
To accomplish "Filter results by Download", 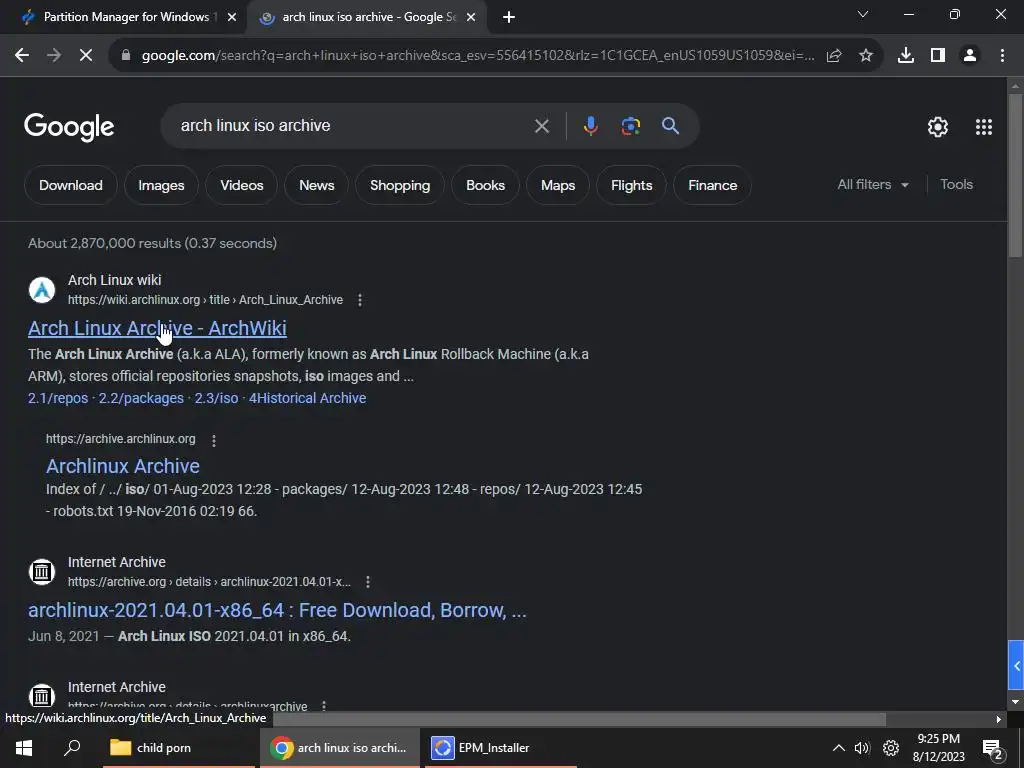I will 71,185.
